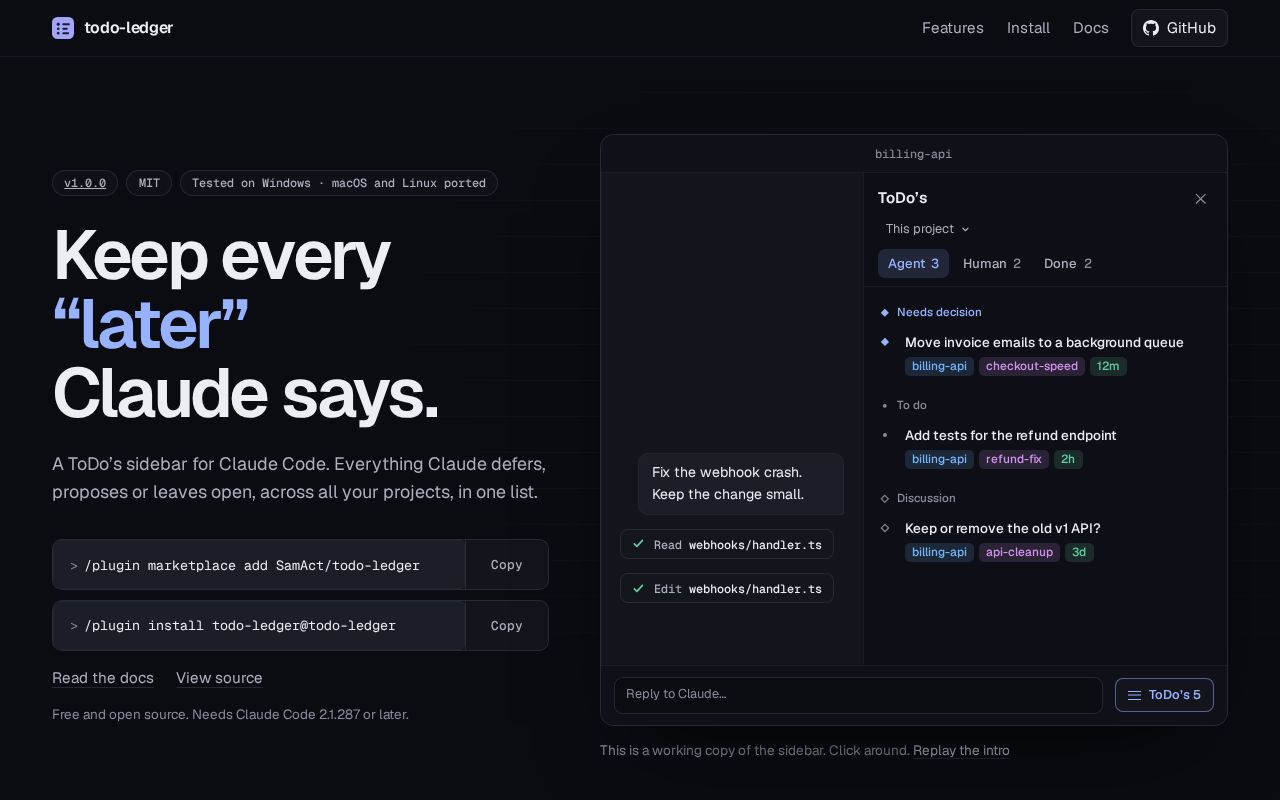Follow the View source link
Screen dimensions: 1280x800
(219, 678)
